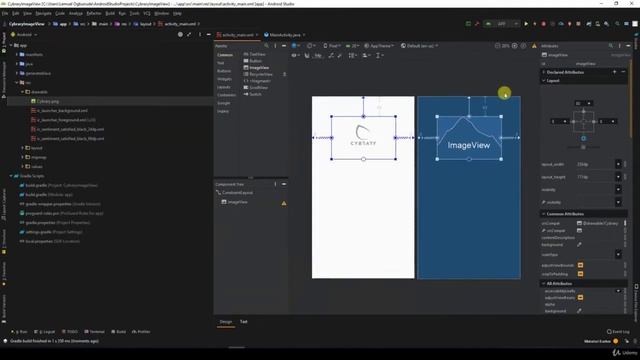This screenshot has height=360, width=640.
Task: Search attributes in Attributes panel
Action: pos(611,46)
